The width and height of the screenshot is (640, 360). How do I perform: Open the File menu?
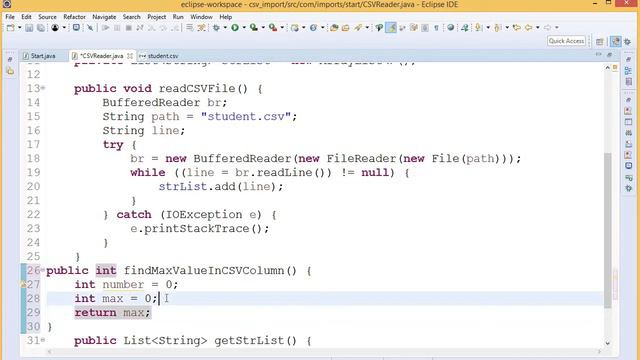point(10,17)
